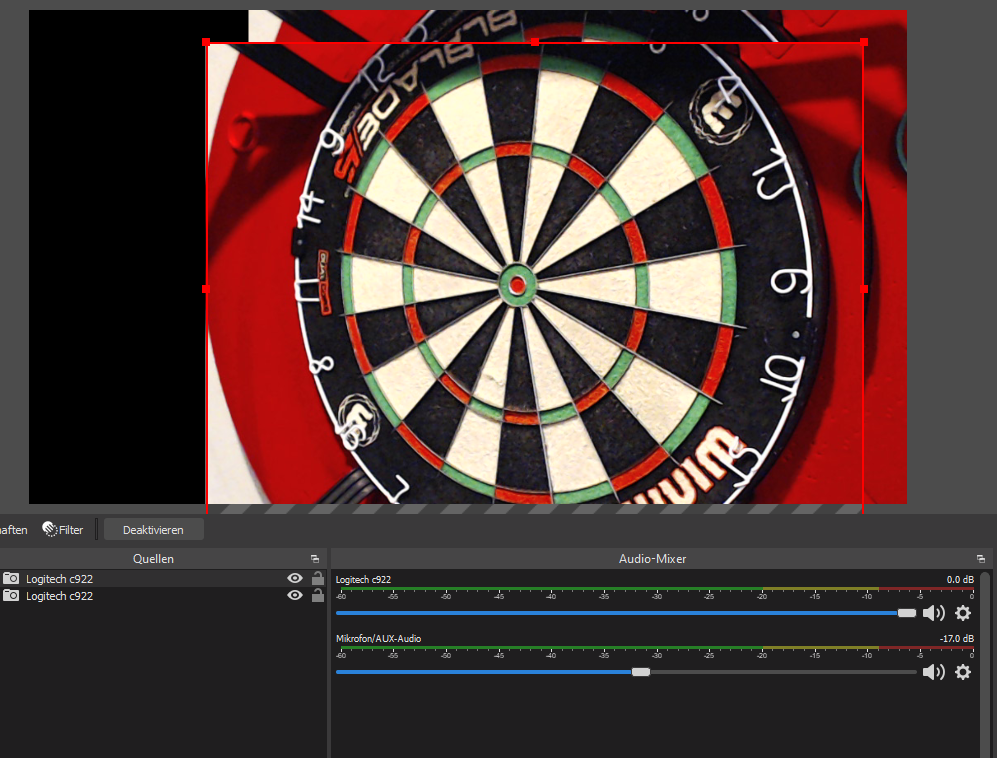Screen dimensions: 997x758
Task: Hide the first Logitech c922 source
Action: pyautogui.click(x=295, y=578)
